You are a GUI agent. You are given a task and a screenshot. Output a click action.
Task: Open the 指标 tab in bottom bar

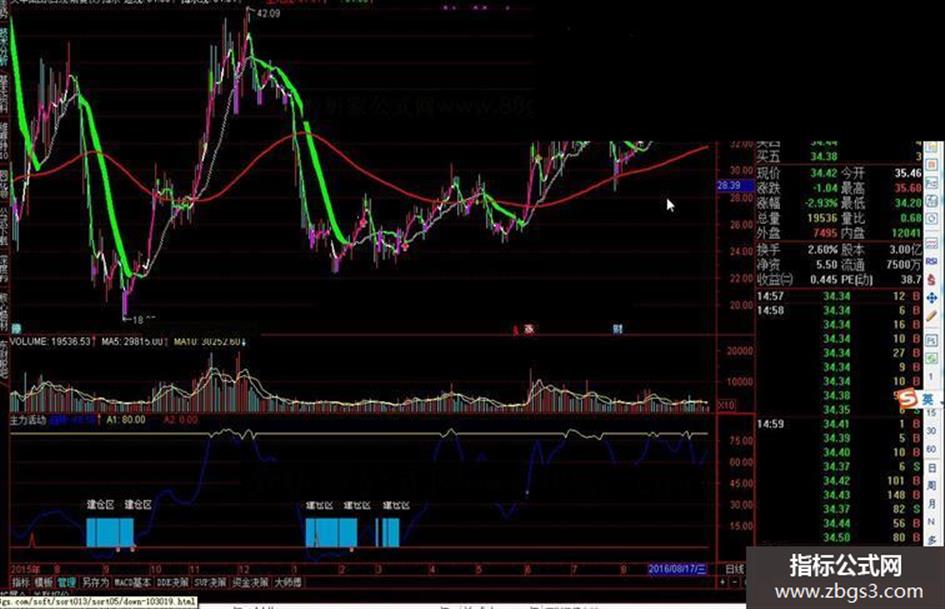pyautogui.click(x=21, y=582)
